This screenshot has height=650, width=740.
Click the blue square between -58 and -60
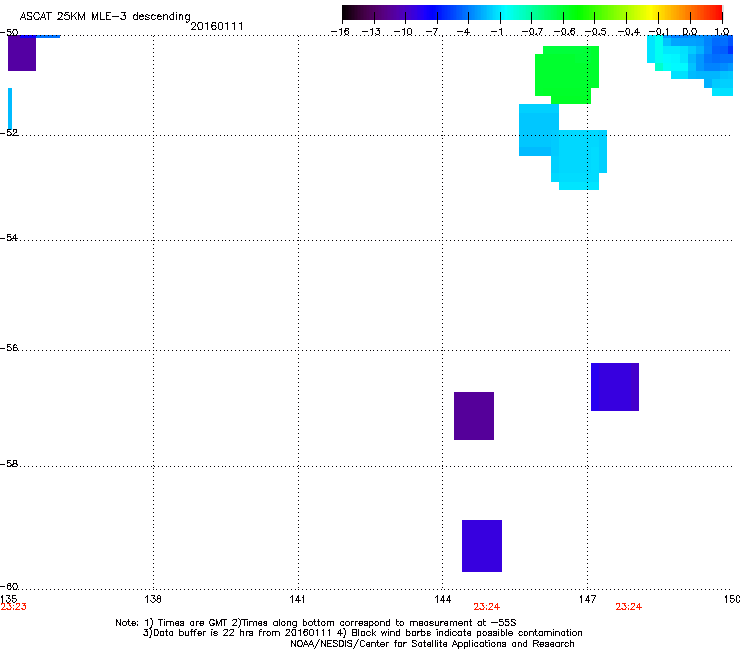(x=482, y=546)
